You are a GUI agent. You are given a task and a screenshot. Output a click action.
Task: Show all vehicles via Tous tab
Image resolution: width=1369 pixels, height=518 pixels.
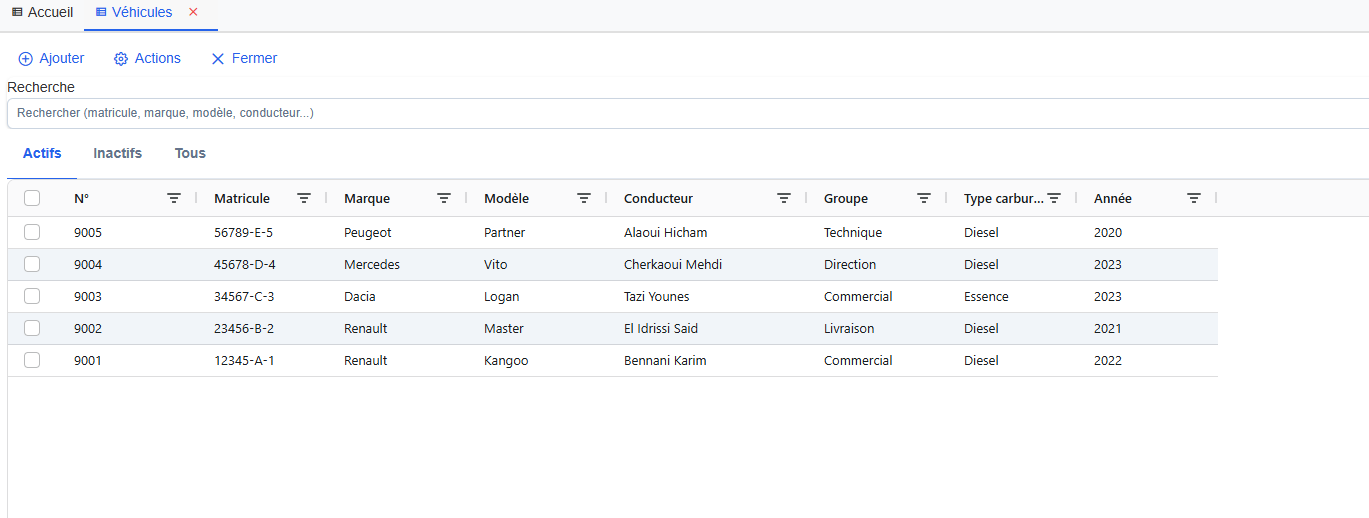pyautogui.click(x=190, y=153)
